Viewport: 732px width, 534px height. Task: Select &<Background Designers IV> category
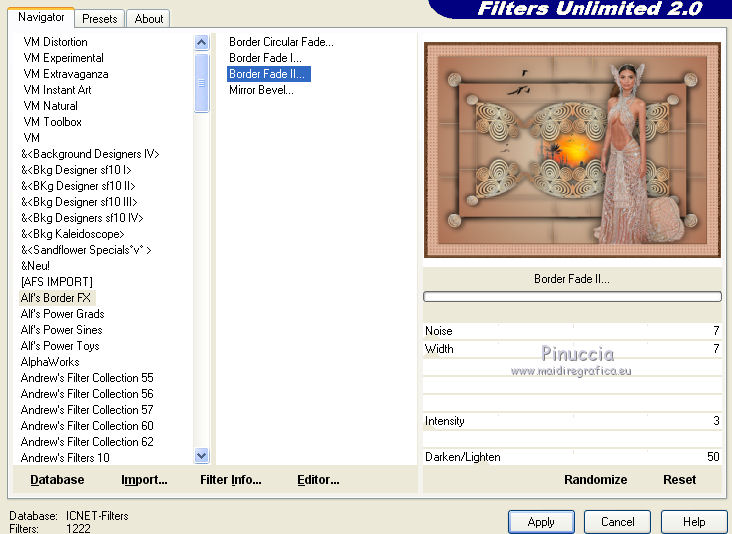click(90, 154)
